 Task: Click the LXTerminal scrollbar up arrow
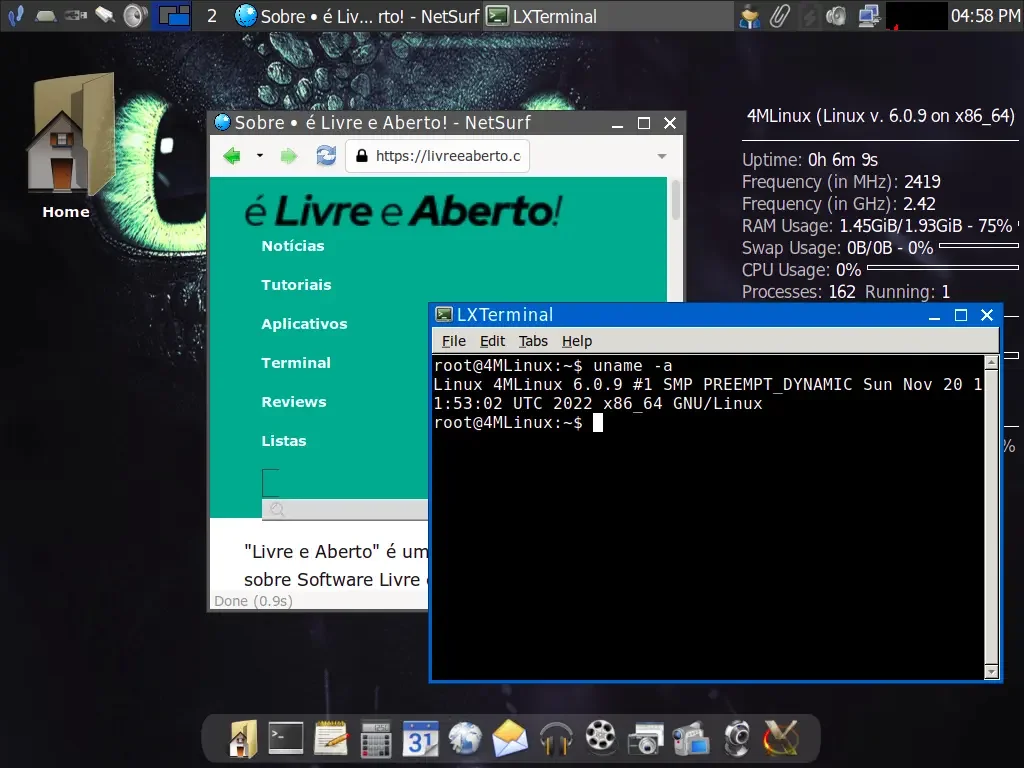pyautogui.click(x=991, y=362)
